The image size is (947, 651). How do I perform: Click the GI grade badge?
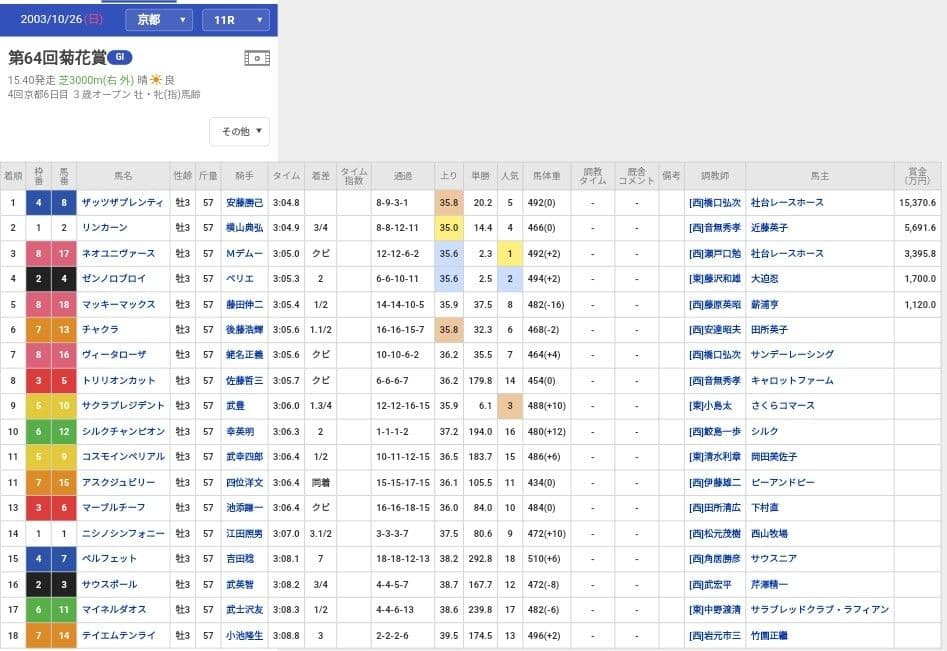pyautogui.click(x=120, y=57)
